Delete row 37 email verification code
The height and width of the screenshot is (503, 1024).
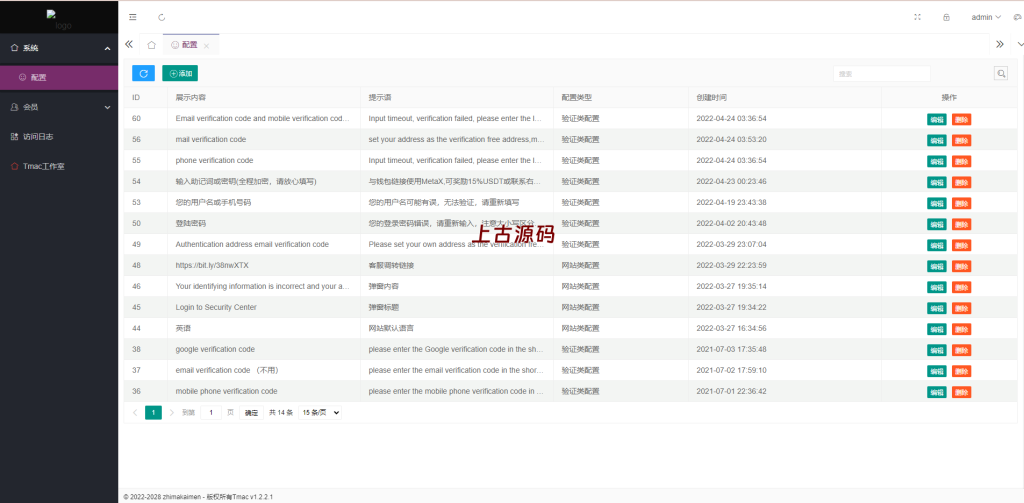[961, 371]
